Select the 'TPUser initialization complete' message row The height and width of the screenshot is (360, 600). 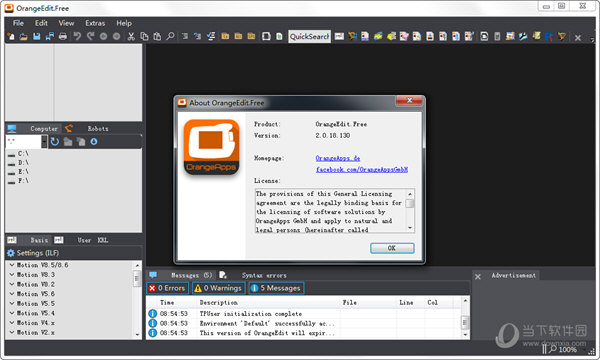(x=304, y=314)
